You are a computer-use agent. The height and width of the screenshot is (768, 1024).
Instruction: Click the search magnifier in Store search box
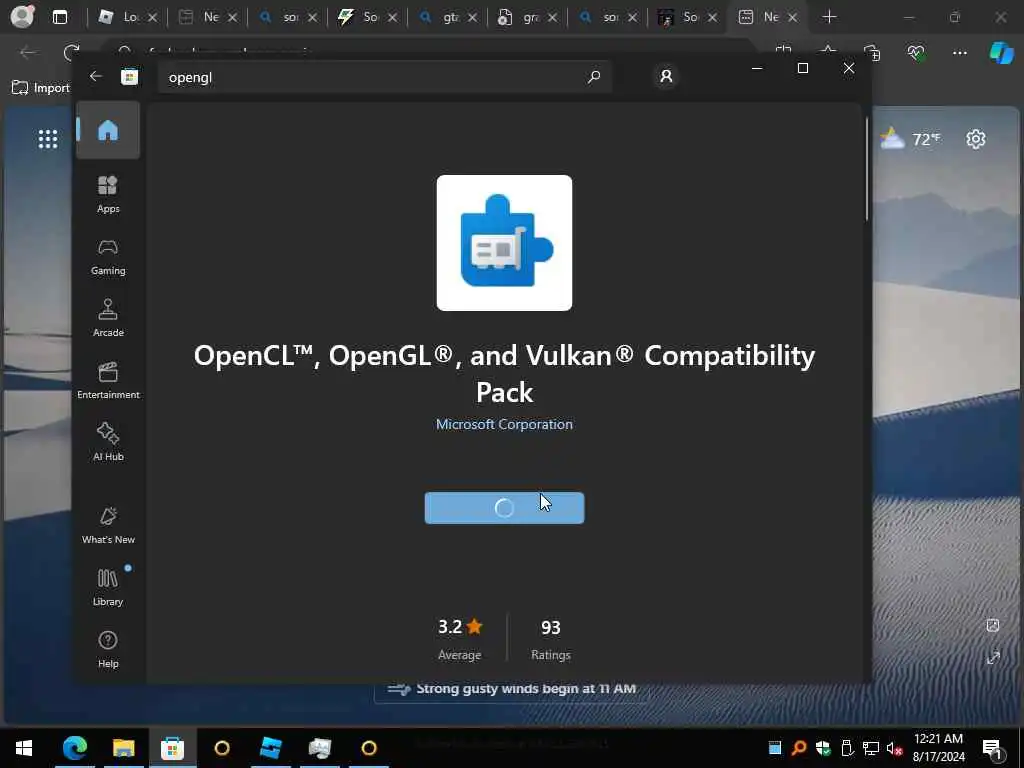click(594, 77)
